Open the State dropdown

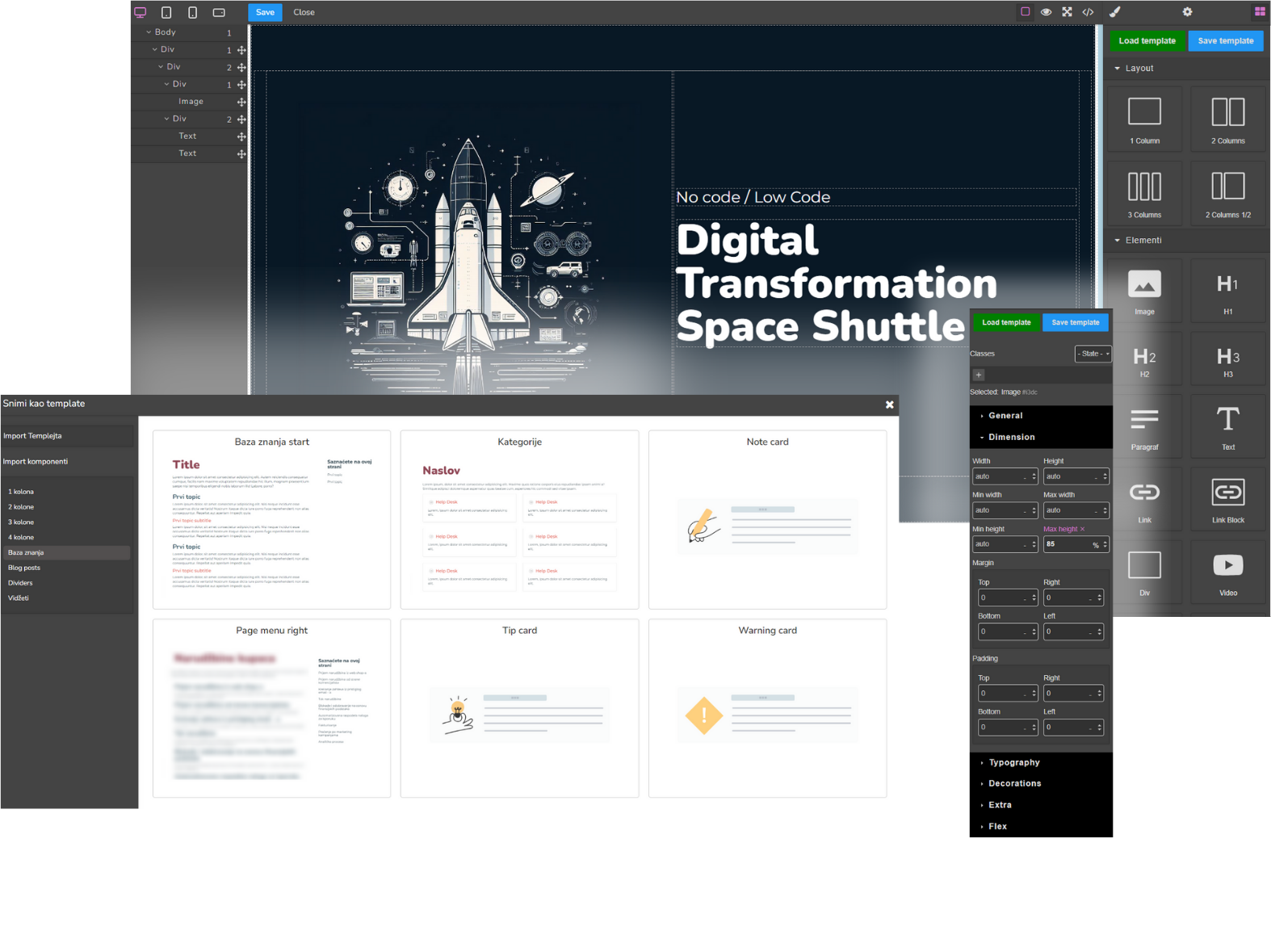(x=1093, y=354)
